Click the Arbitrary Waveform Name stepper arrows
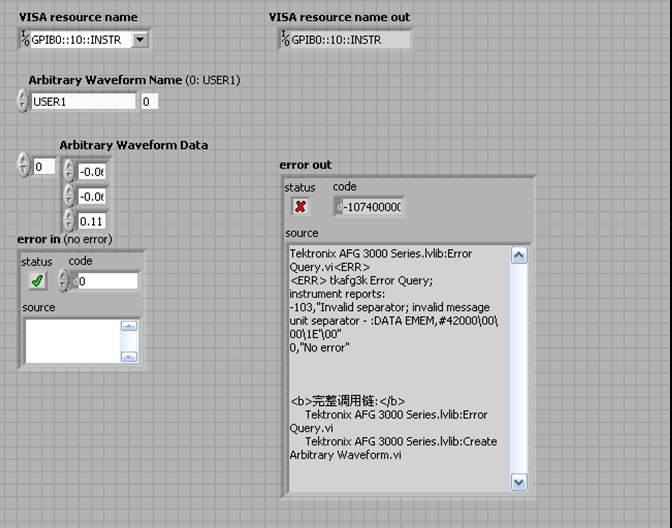672x528 pixels. coord(23,101)
